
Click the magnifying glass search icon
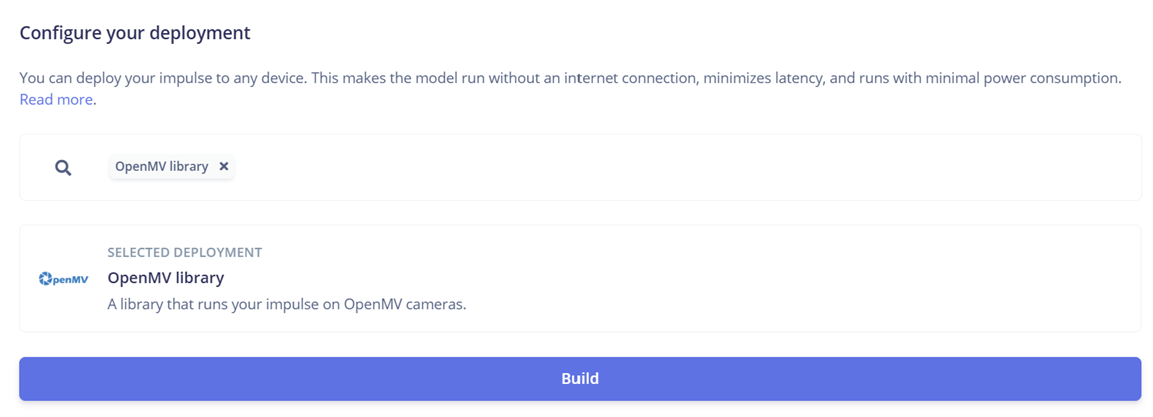63,168
